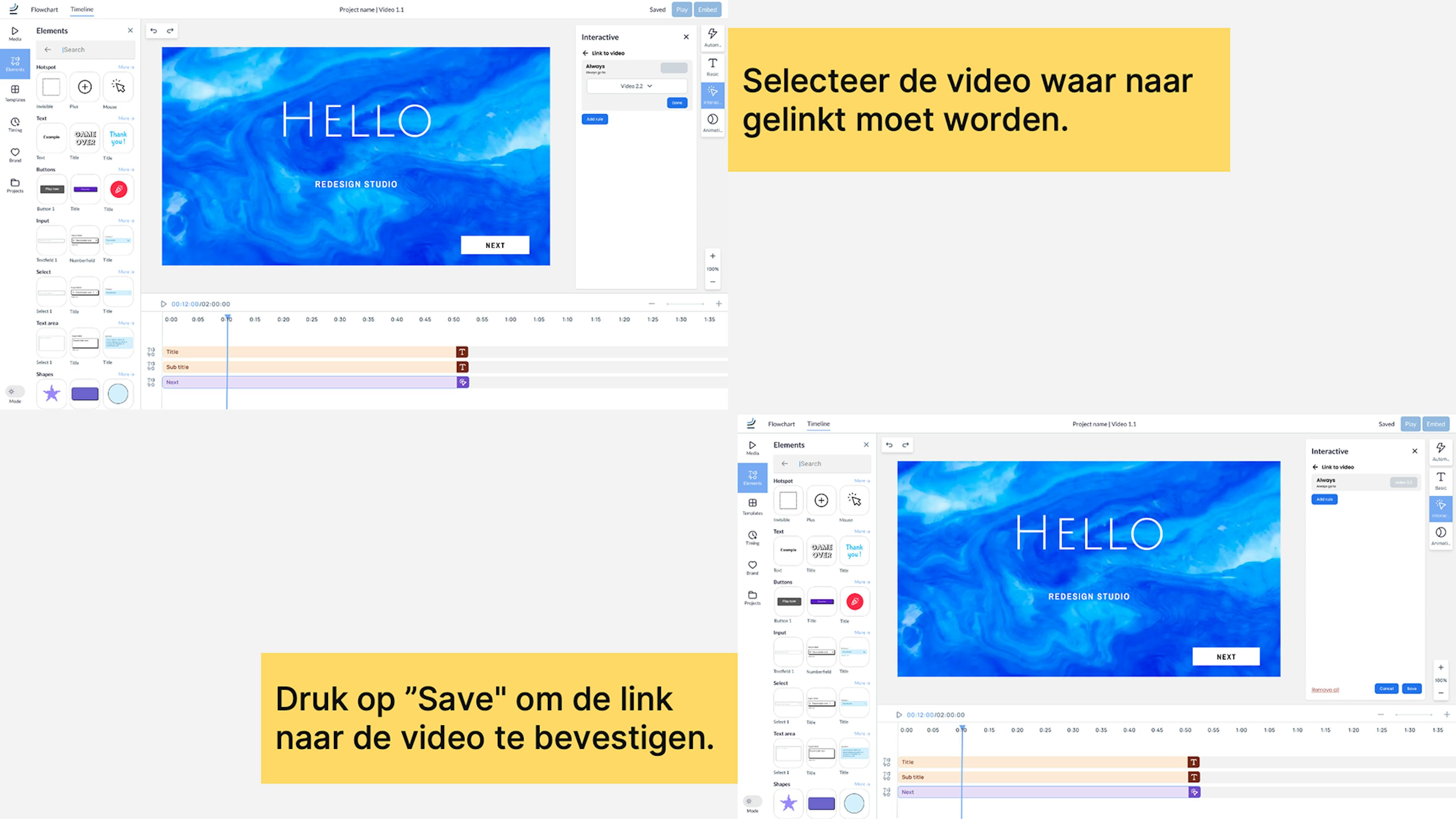Click timeline zoom slider in upper-left editor
Screen dimensions: 1456x819
point(685,304)
